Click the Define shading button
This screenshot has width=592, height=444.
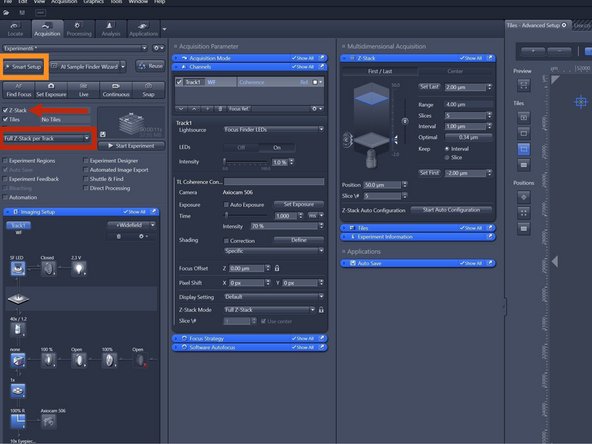[299, 240]
